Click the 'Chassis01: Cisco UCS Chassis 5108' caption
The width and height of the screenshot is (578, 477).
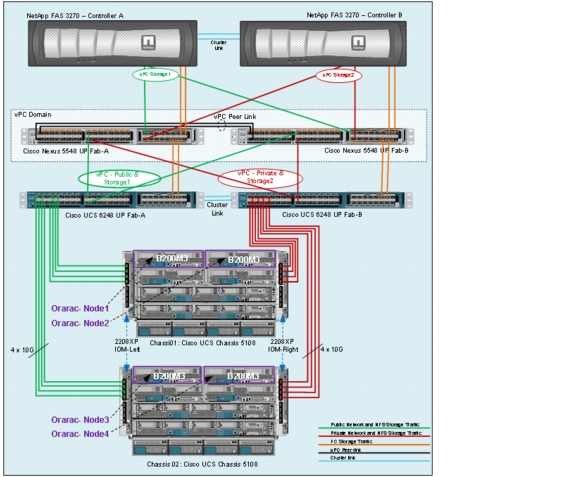202,343
